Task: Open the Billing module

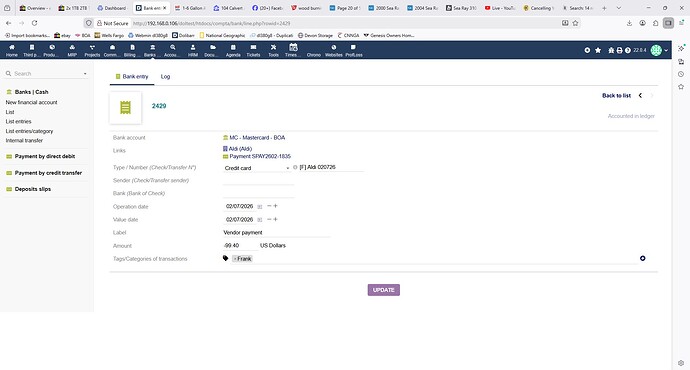Action: (x=132, y=50)
